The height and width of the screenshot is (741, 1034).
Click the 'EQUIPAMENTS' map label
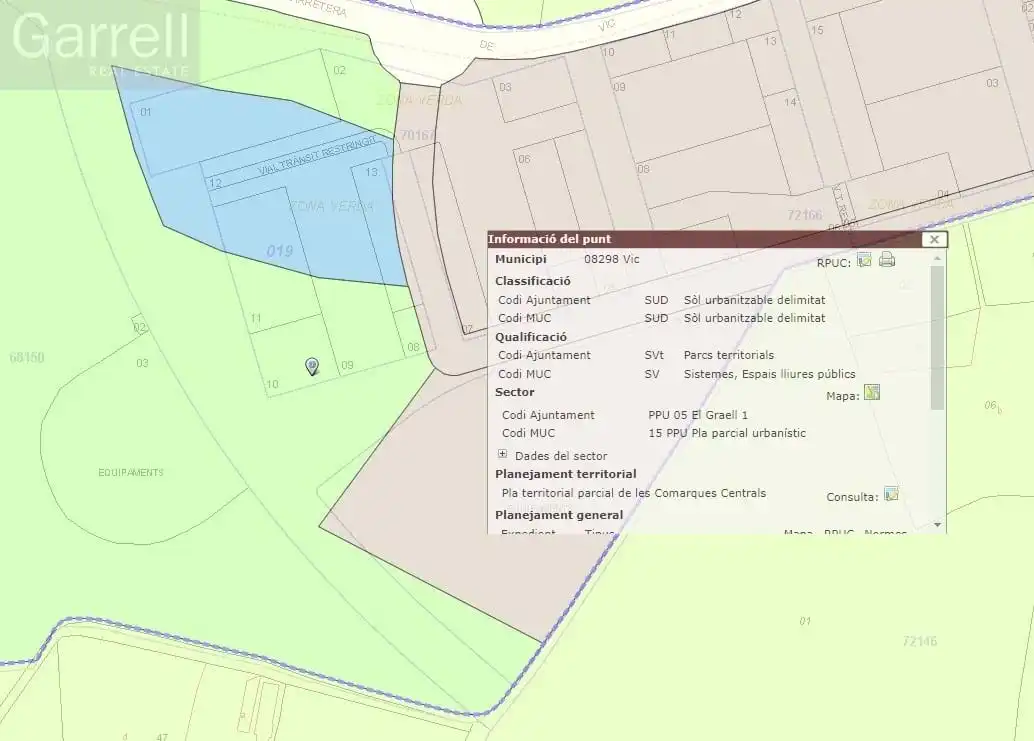[x=131, y=473]
